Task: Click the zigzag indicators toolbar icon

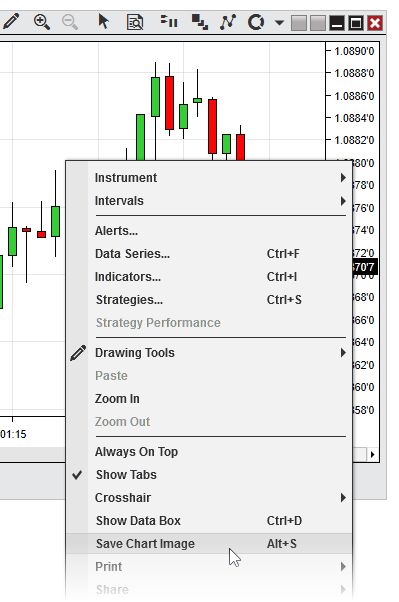Action: pos(228,22)
